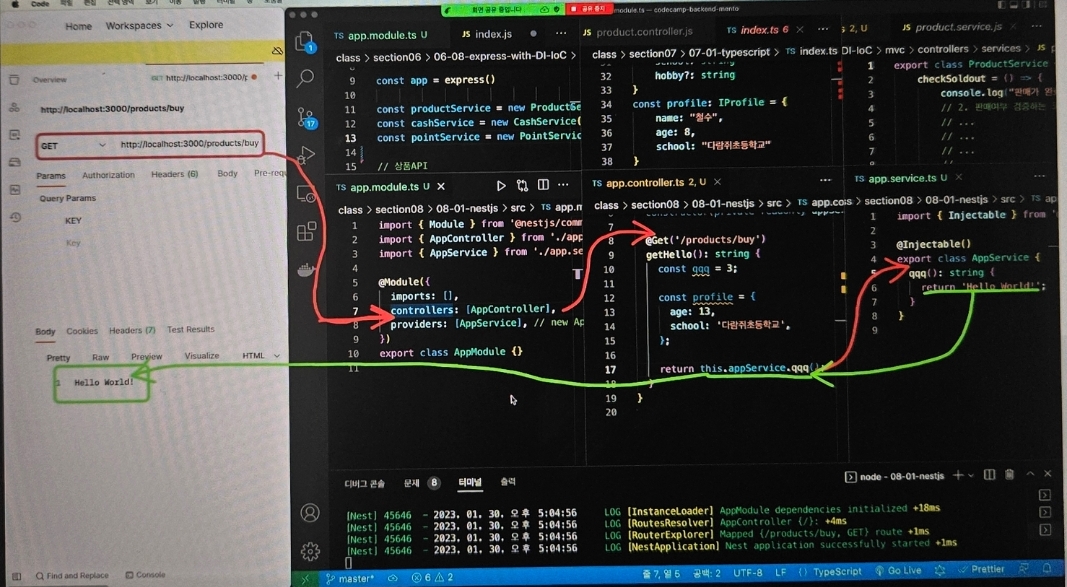Click the UTF-8 encoding in status bar

748,573
